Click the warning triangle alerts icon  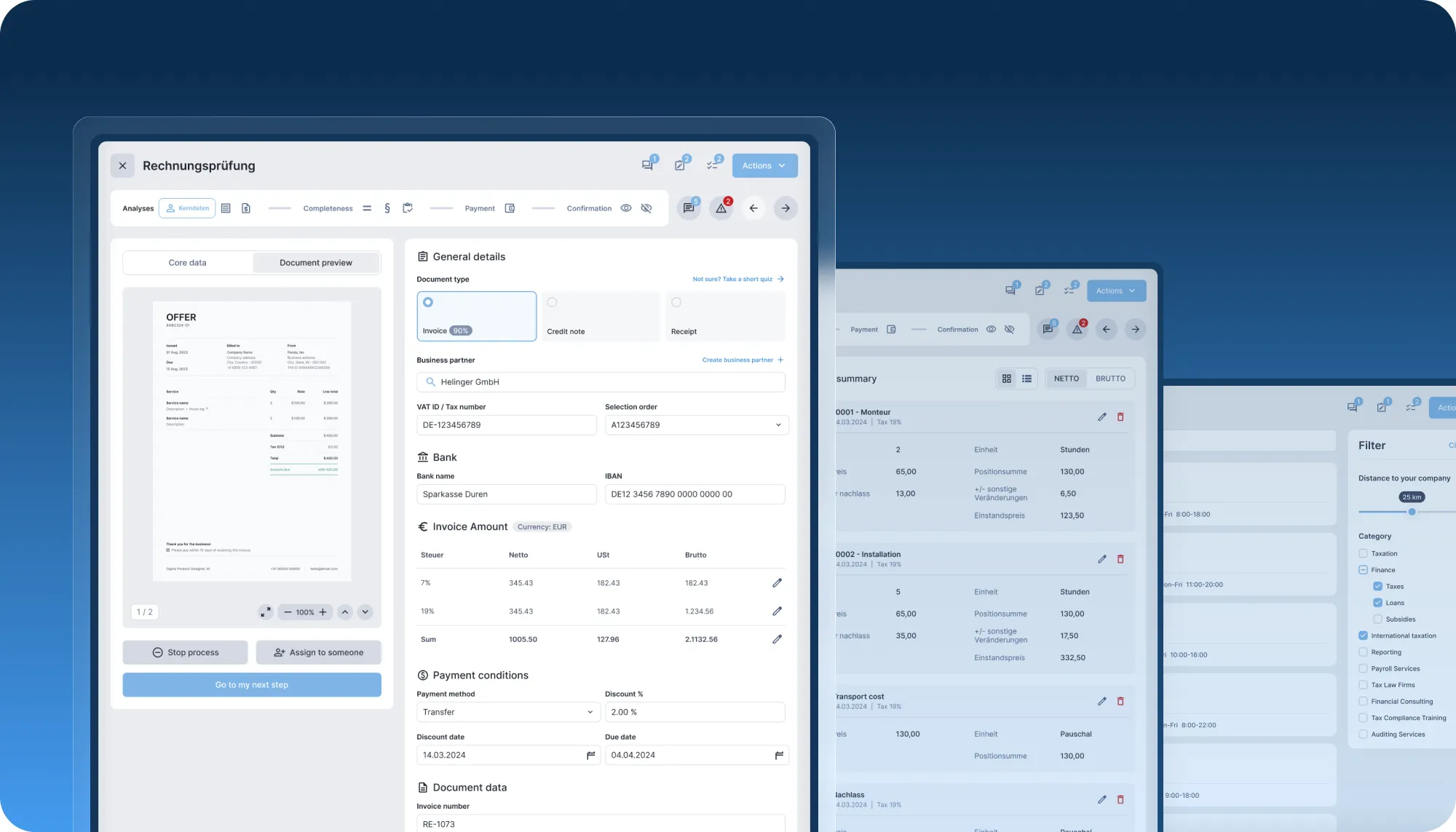coord(721,208)
